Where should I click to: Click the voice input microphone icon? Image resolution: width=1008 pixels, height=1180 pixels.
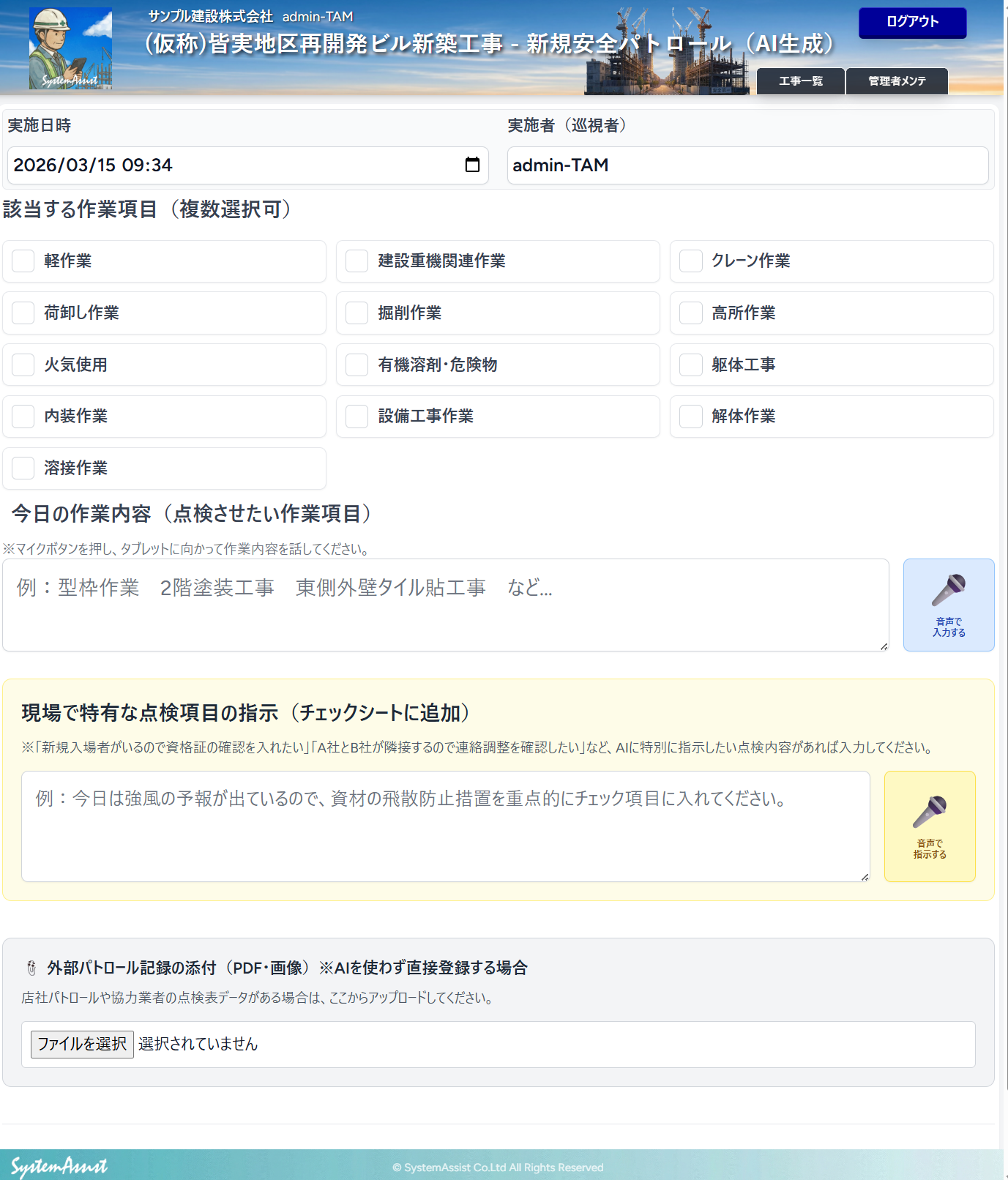pyautogui.click(x=949, y=591)
